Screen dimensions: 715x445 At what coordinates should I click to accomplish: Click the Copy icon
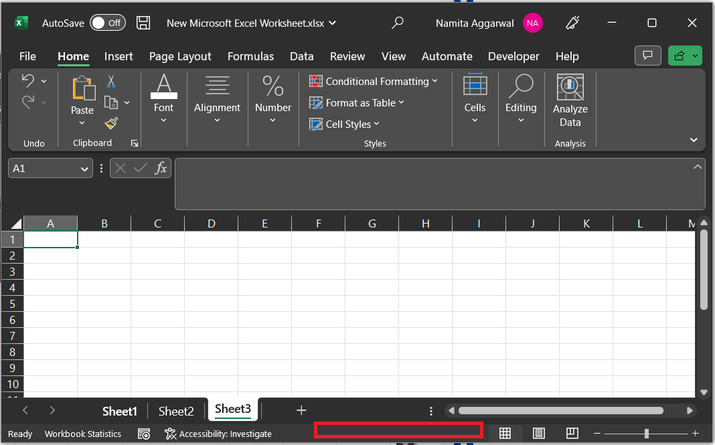coord(110,103)
